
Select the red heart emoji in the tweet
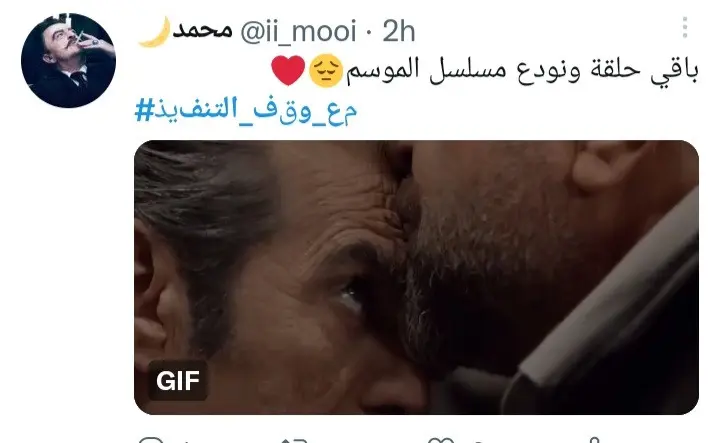pyautogui.click(x=288, y=70)
